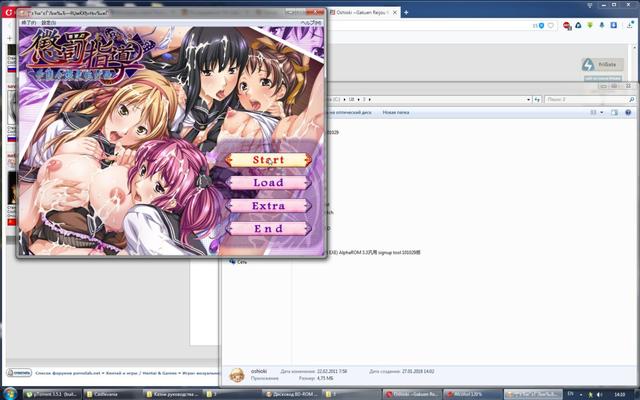
Task: Click the teal extension icon next to green arrow
Action: point(602,26)
